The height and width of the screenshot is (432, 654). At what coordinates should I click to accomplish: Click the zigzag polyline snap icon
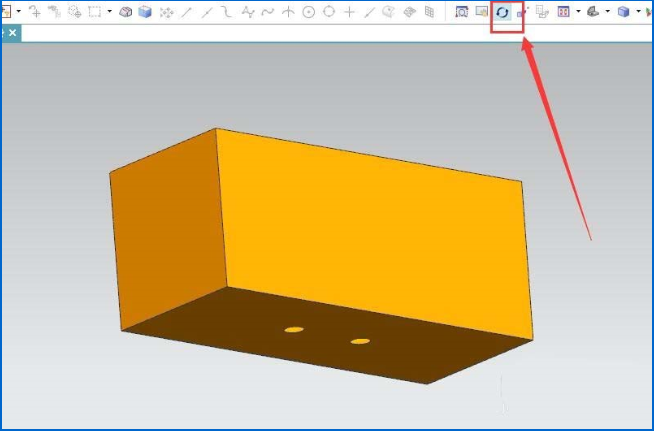pyautogui.click(x=248, y=12)
